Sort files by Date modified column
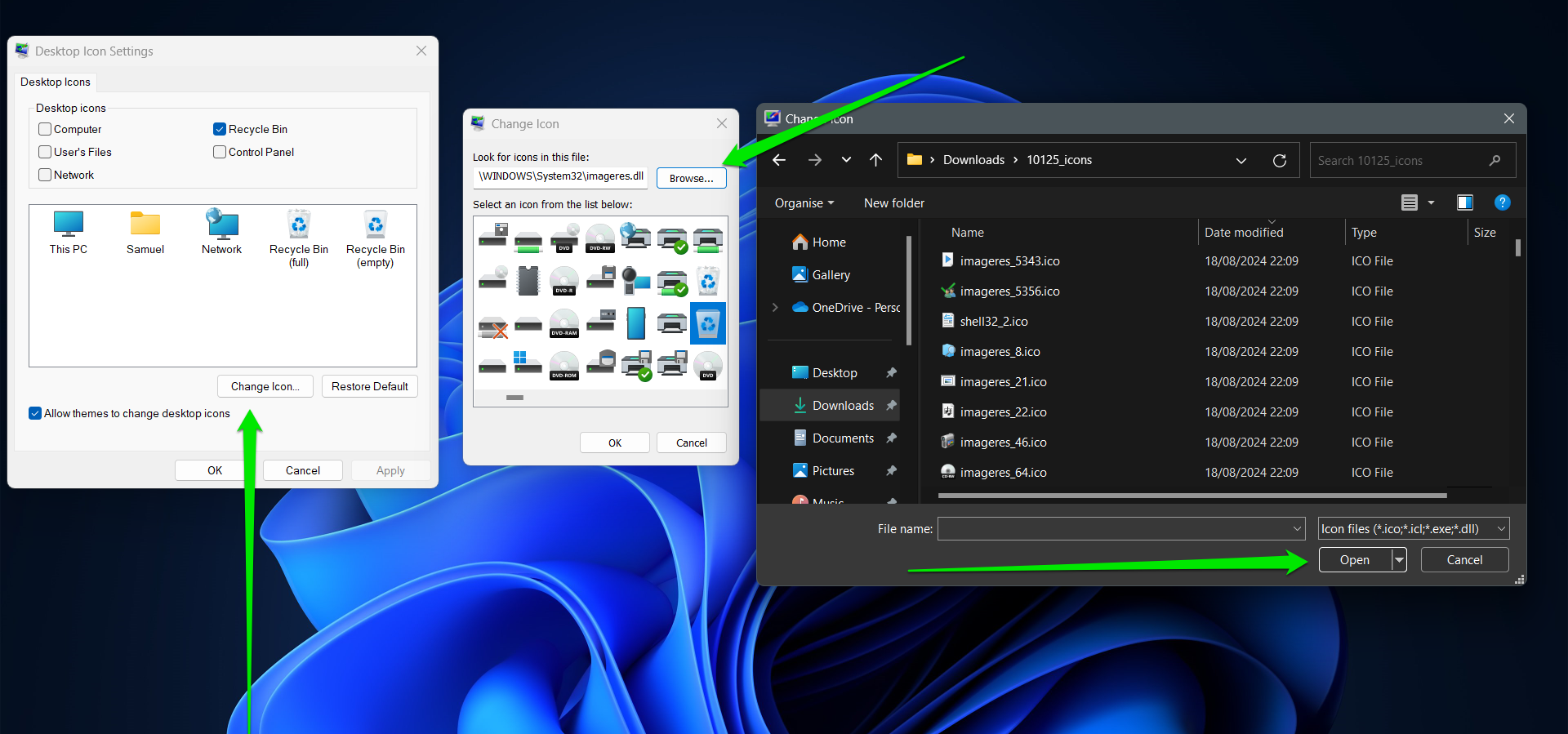Image resolution: width=1568 pixels, height=734 pixels. [x=1244, y=233]
